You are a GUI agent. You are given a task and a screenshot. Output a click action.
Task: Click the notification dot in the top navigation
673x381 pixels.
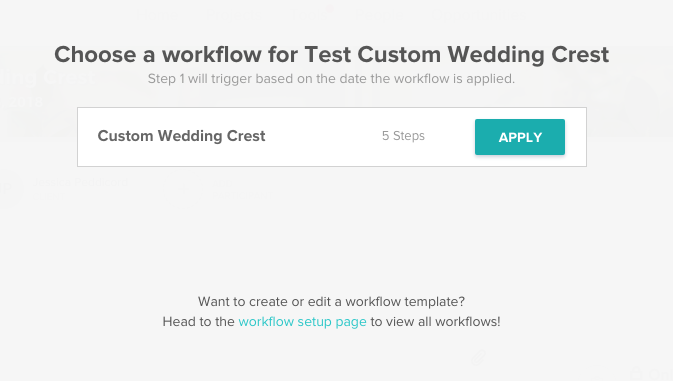330,8
